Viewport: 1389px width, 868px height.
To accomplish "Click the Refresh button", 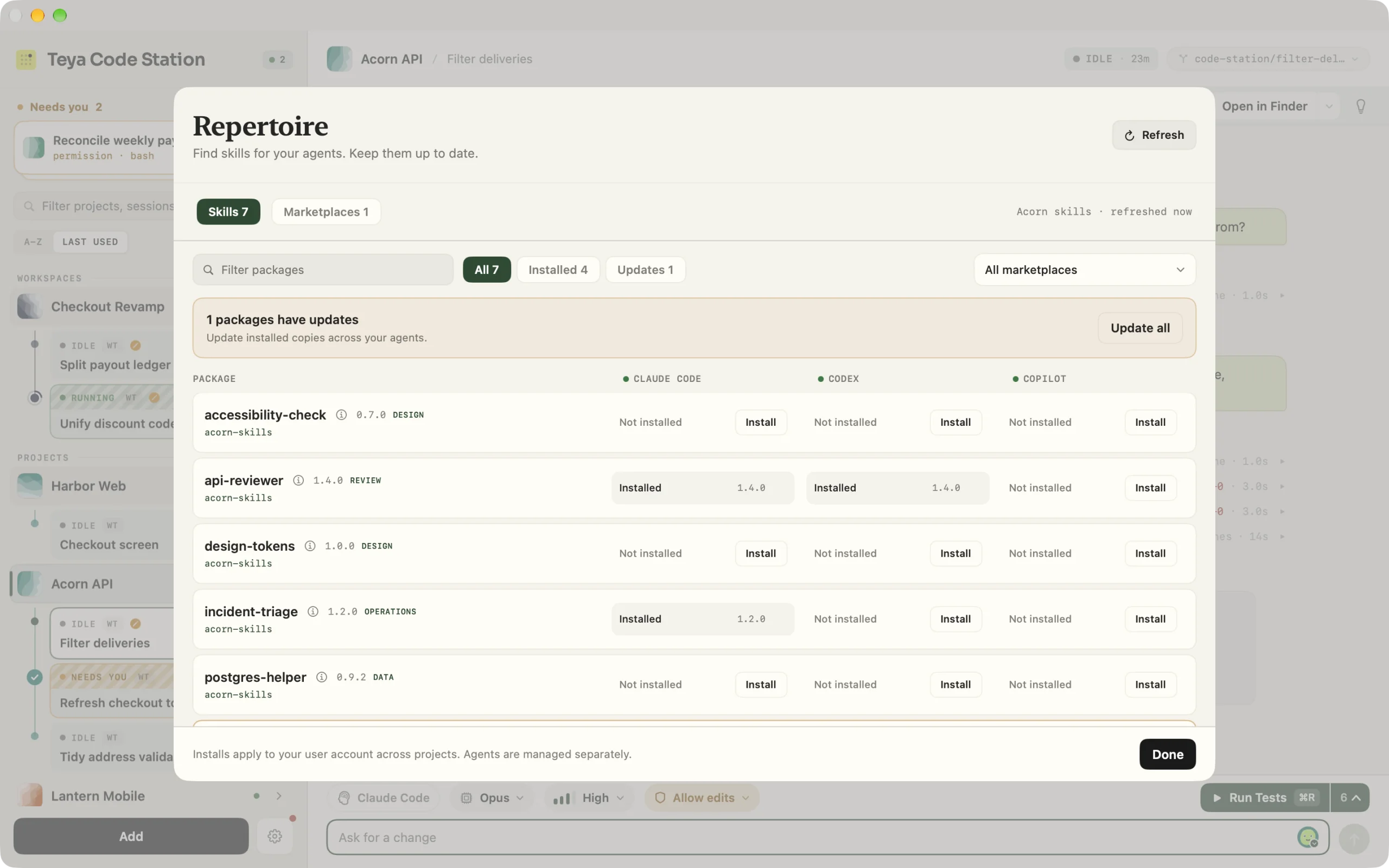I will 1154,135.
